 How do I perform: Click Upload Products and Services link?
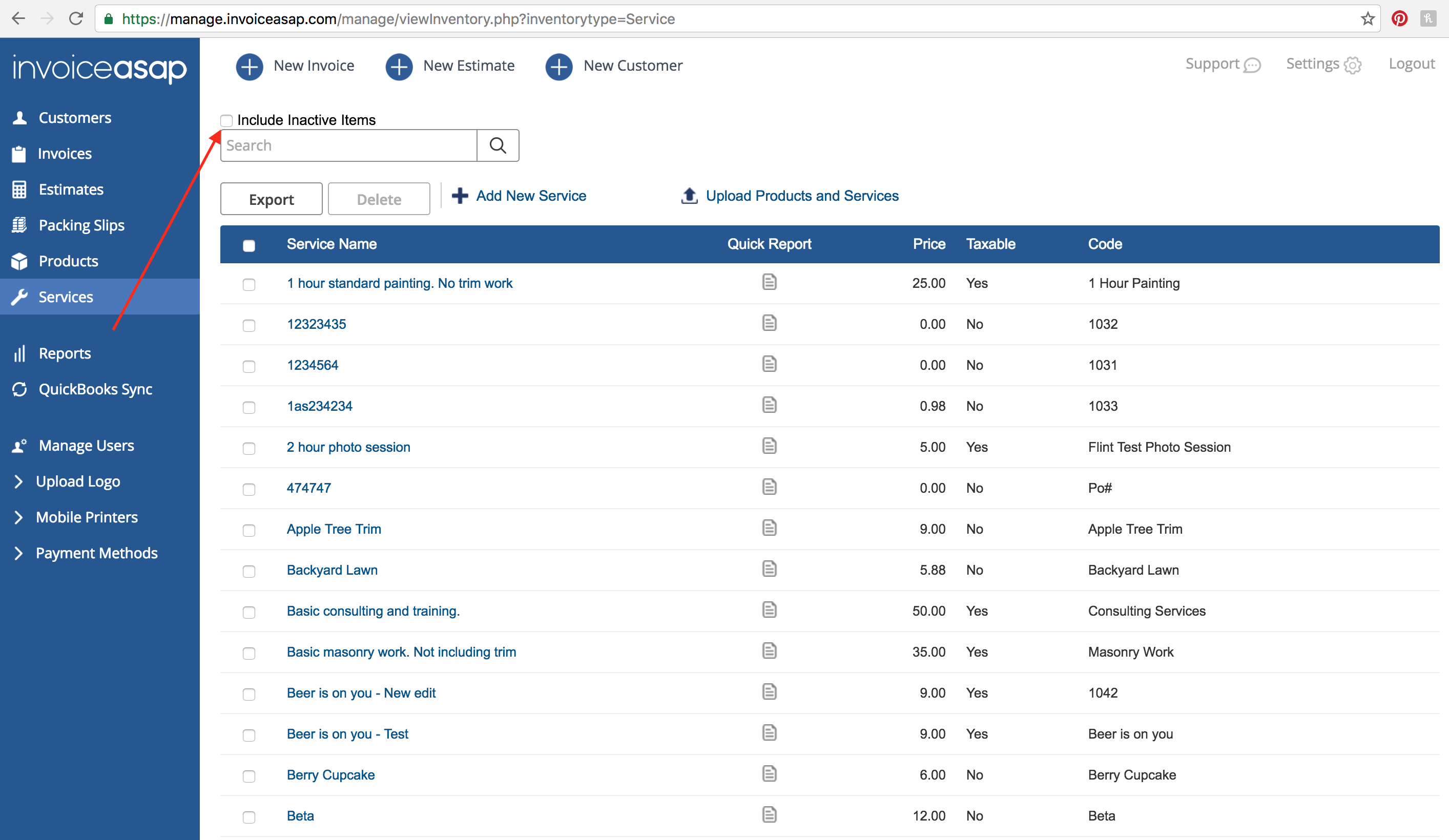(x=802, y=196)
